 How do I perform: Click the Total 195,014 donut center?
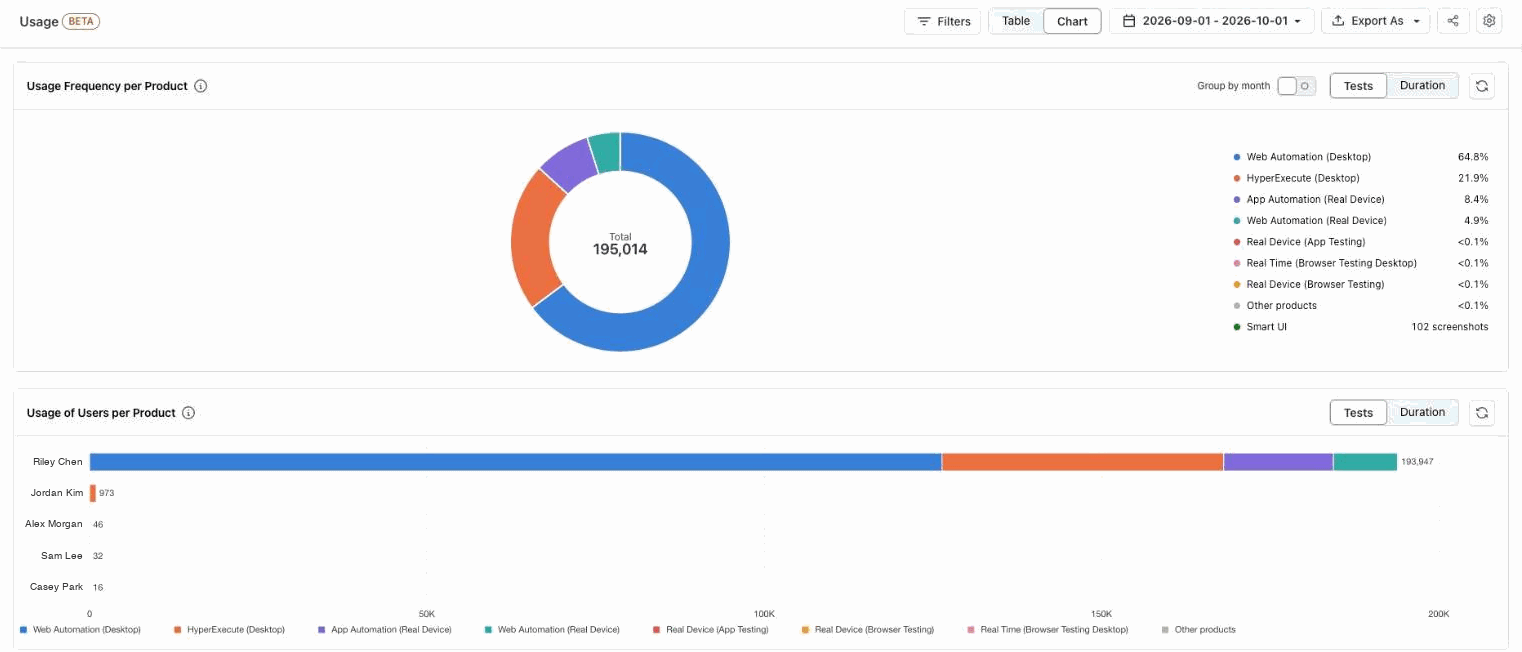tap(620, 243)
